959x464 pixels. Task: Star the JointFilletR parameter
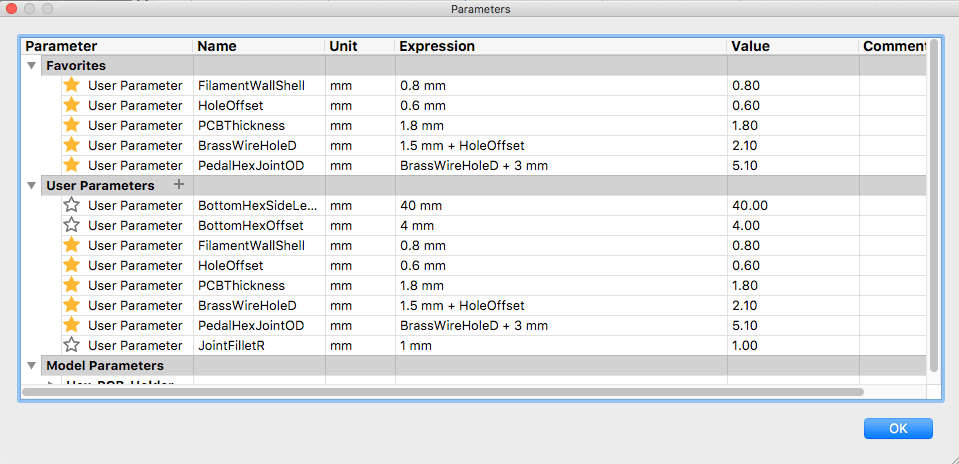[72, 345]
